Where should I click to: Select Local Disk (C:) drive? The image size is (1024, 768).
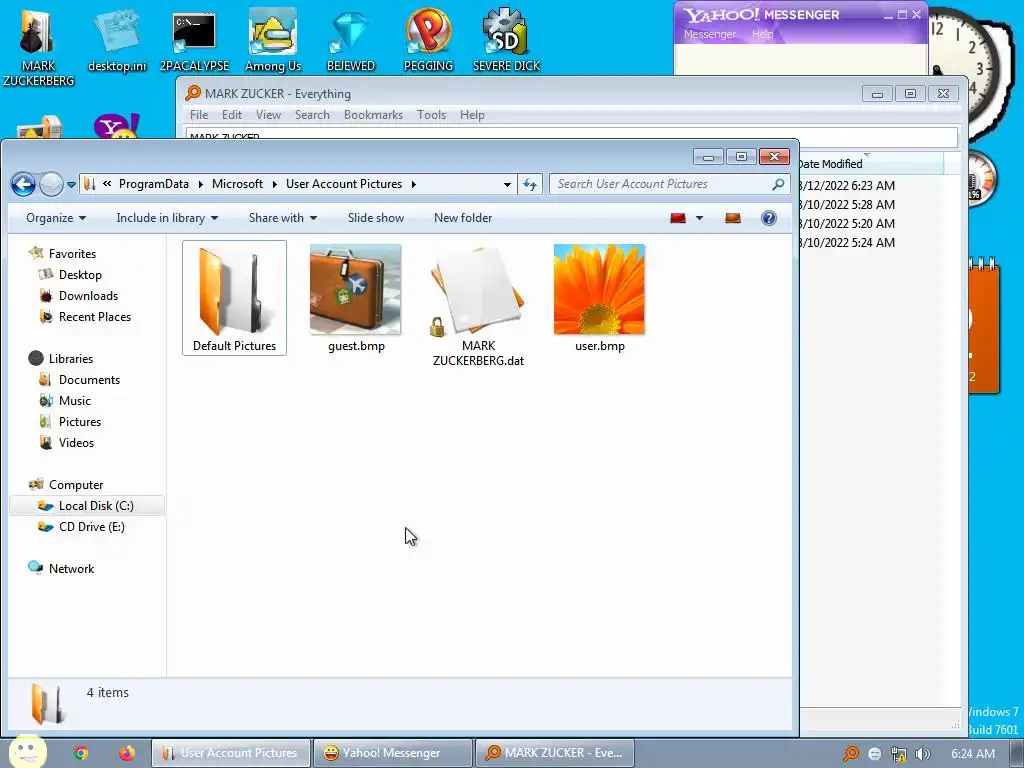[87, 505]
